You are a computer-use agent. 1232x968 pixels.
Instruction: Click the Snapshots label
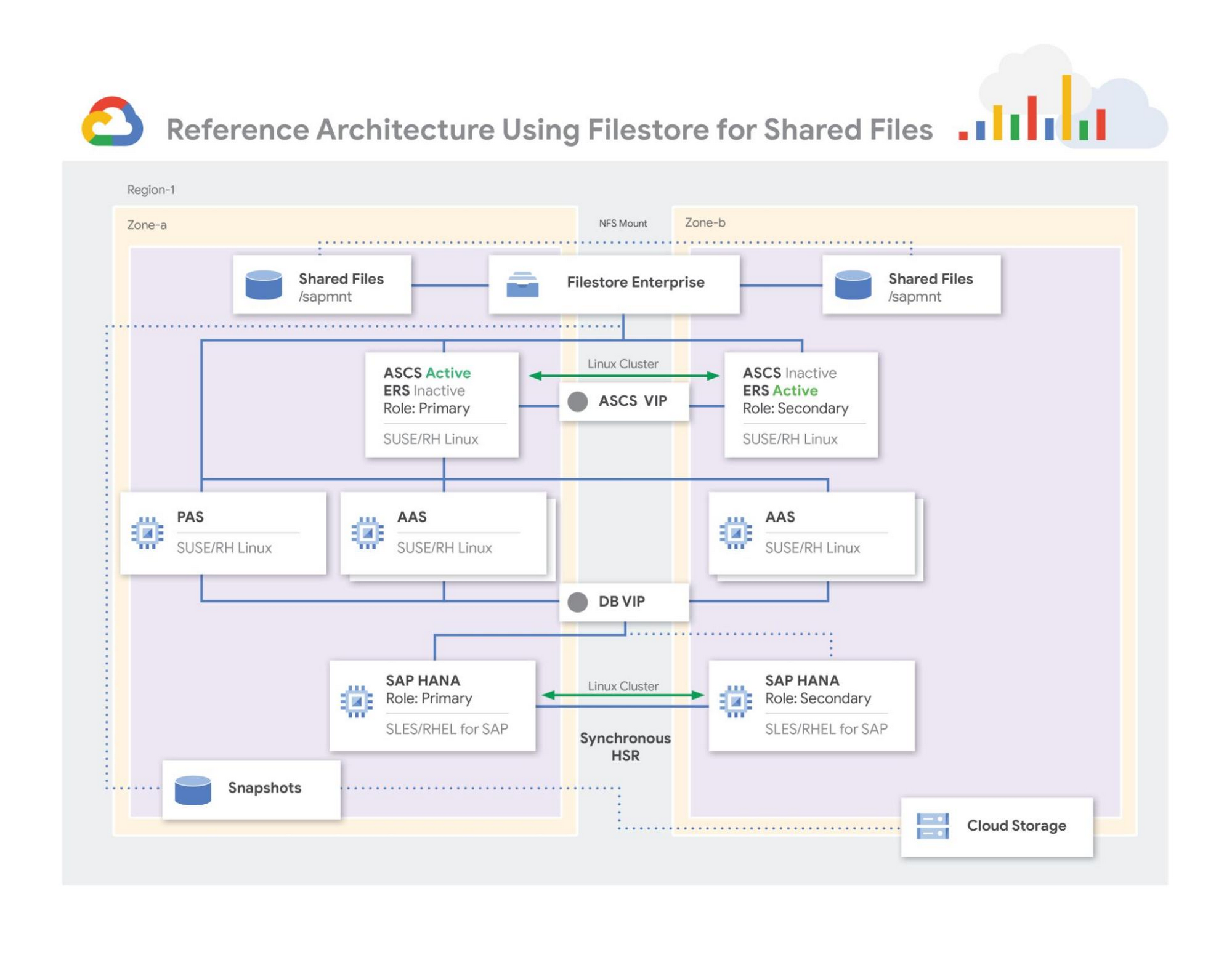[x=265, y=789]
